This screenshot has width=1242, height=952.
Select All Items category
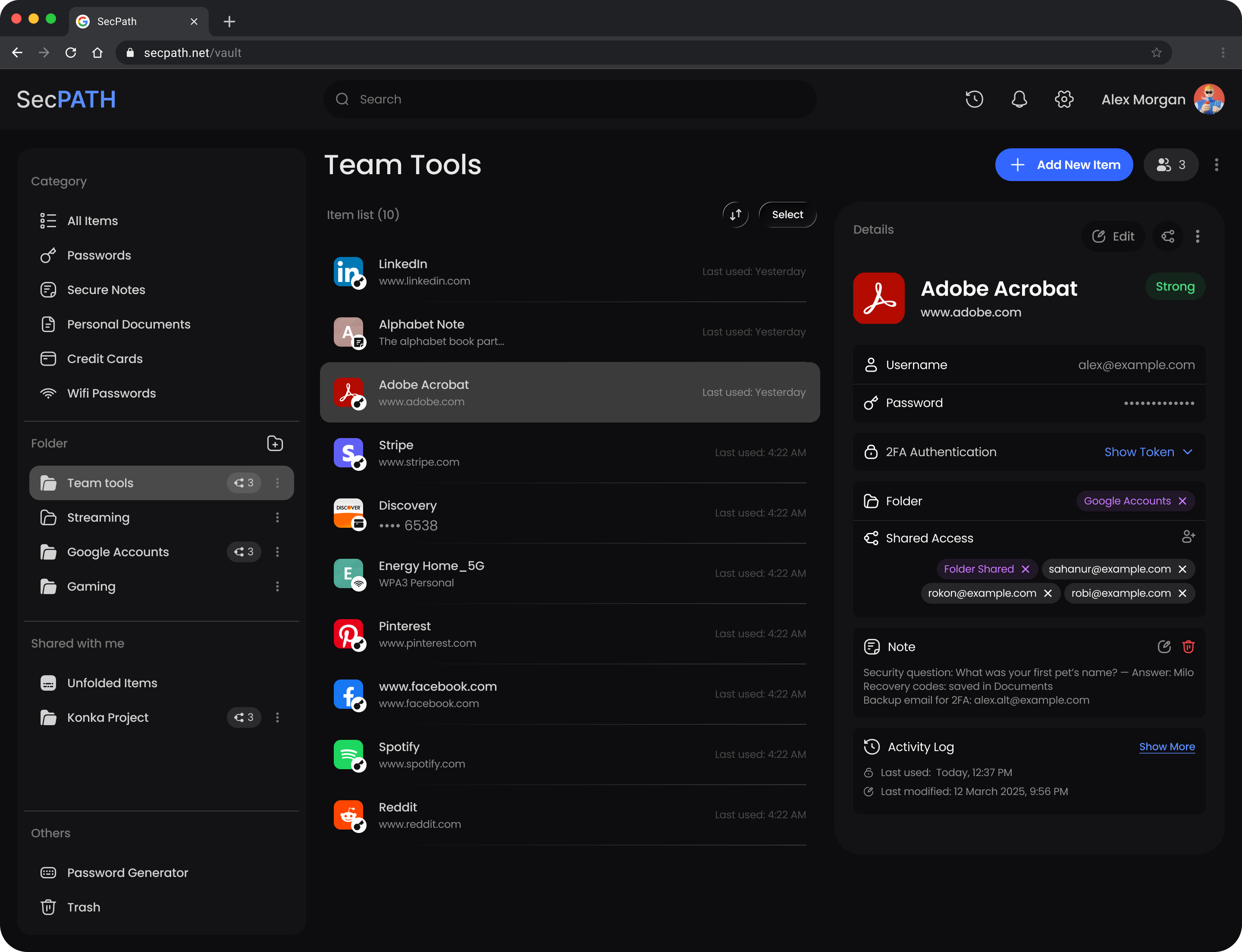(162, 221)
